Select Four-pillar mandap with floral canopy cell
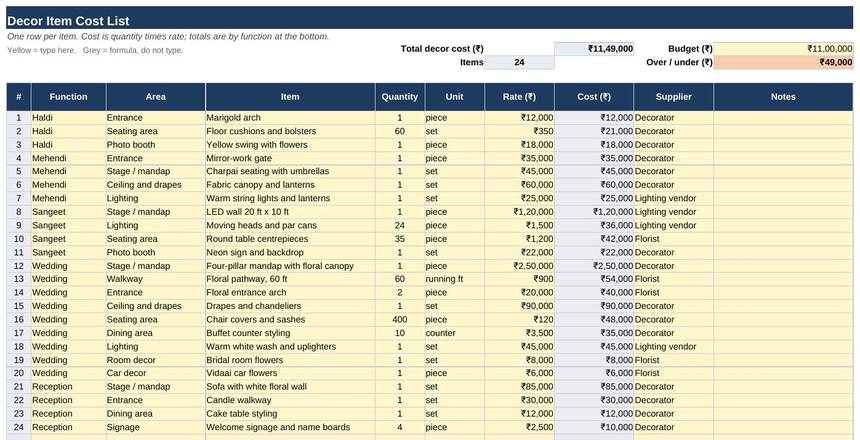Screen dimensions: 860x440 tap(290, 266)
